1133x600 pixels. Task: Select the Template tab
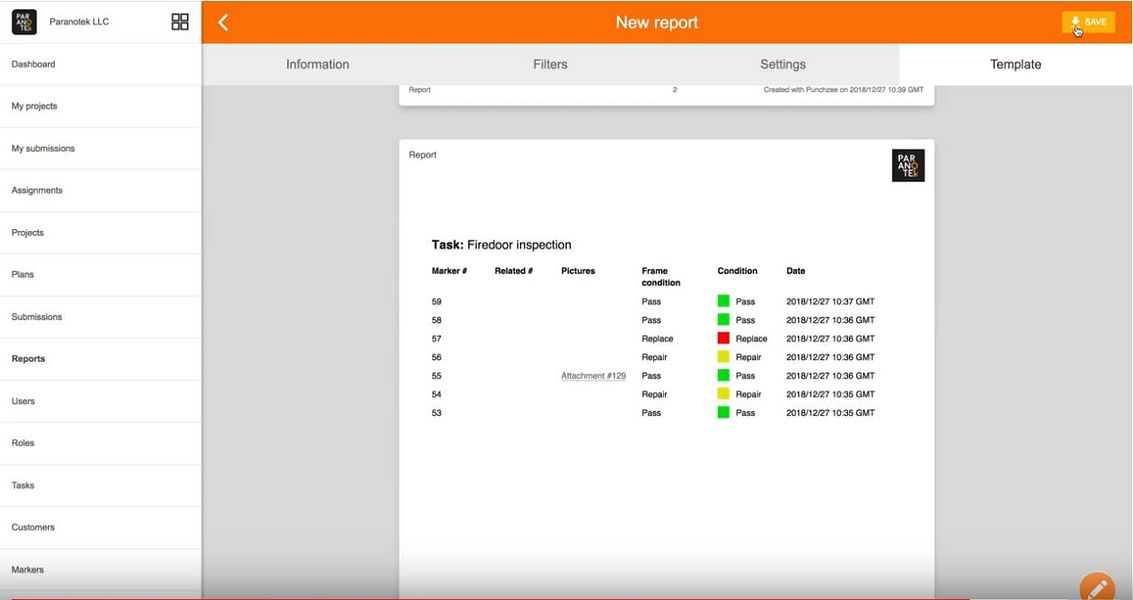click(1015, 64)
